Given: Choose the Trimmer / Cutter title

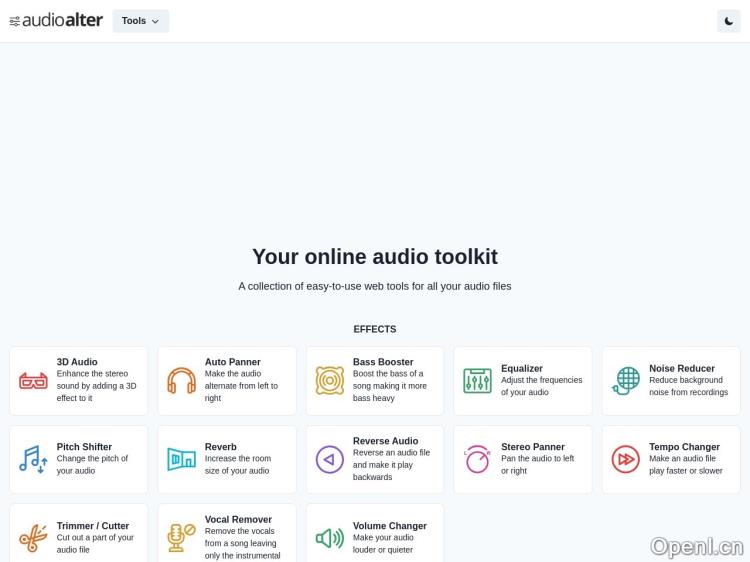Looking at the screenshot, I should [93, 526].
